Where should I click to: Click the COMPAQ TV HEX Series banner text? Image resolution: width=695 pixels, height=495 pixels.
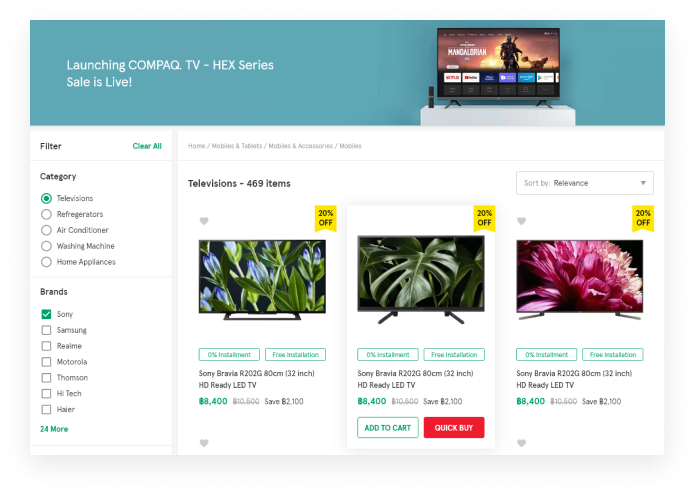click(x=170, y=73)
